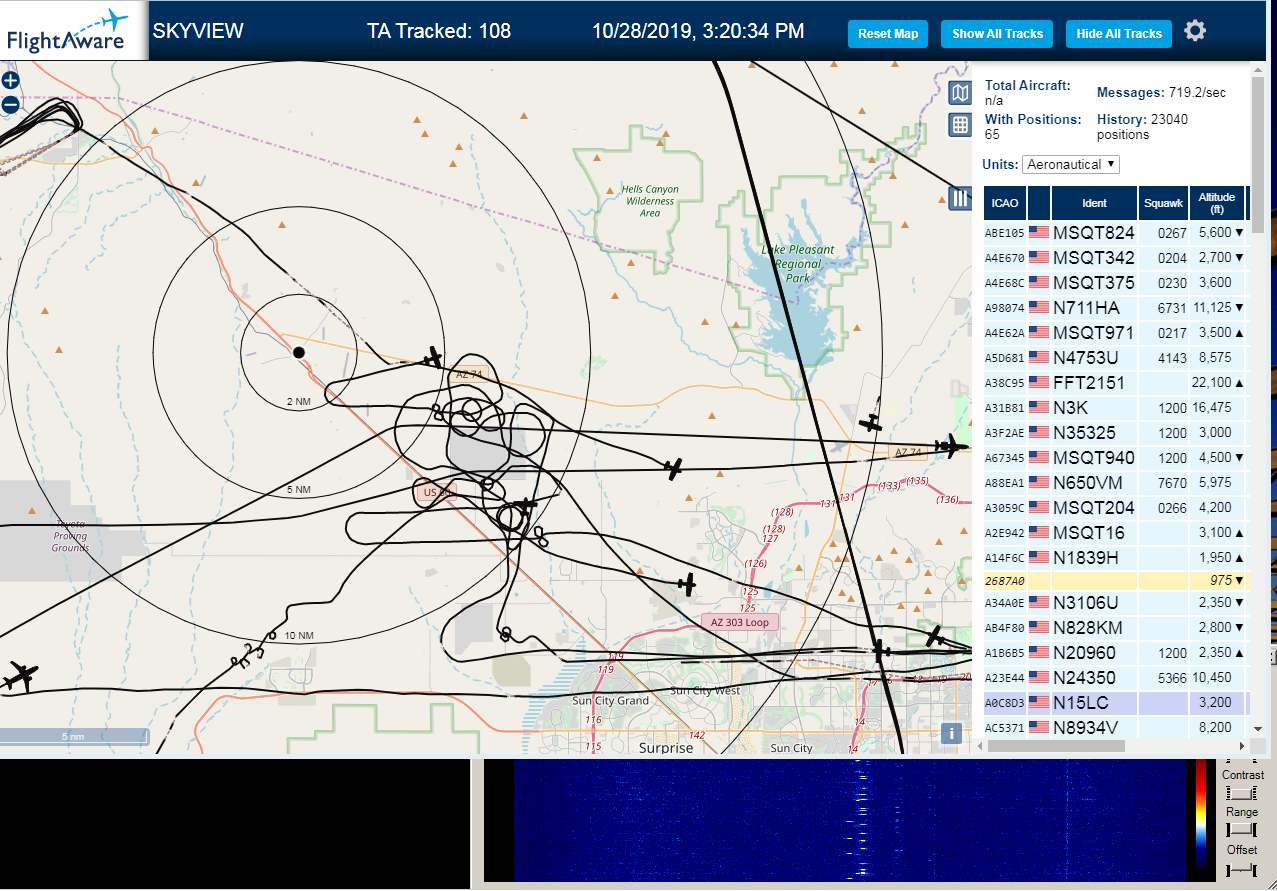Viewport: 1277px width, 891px height.
Task: Click the US flag in the N1839H row
Action: coord(1039,558)
